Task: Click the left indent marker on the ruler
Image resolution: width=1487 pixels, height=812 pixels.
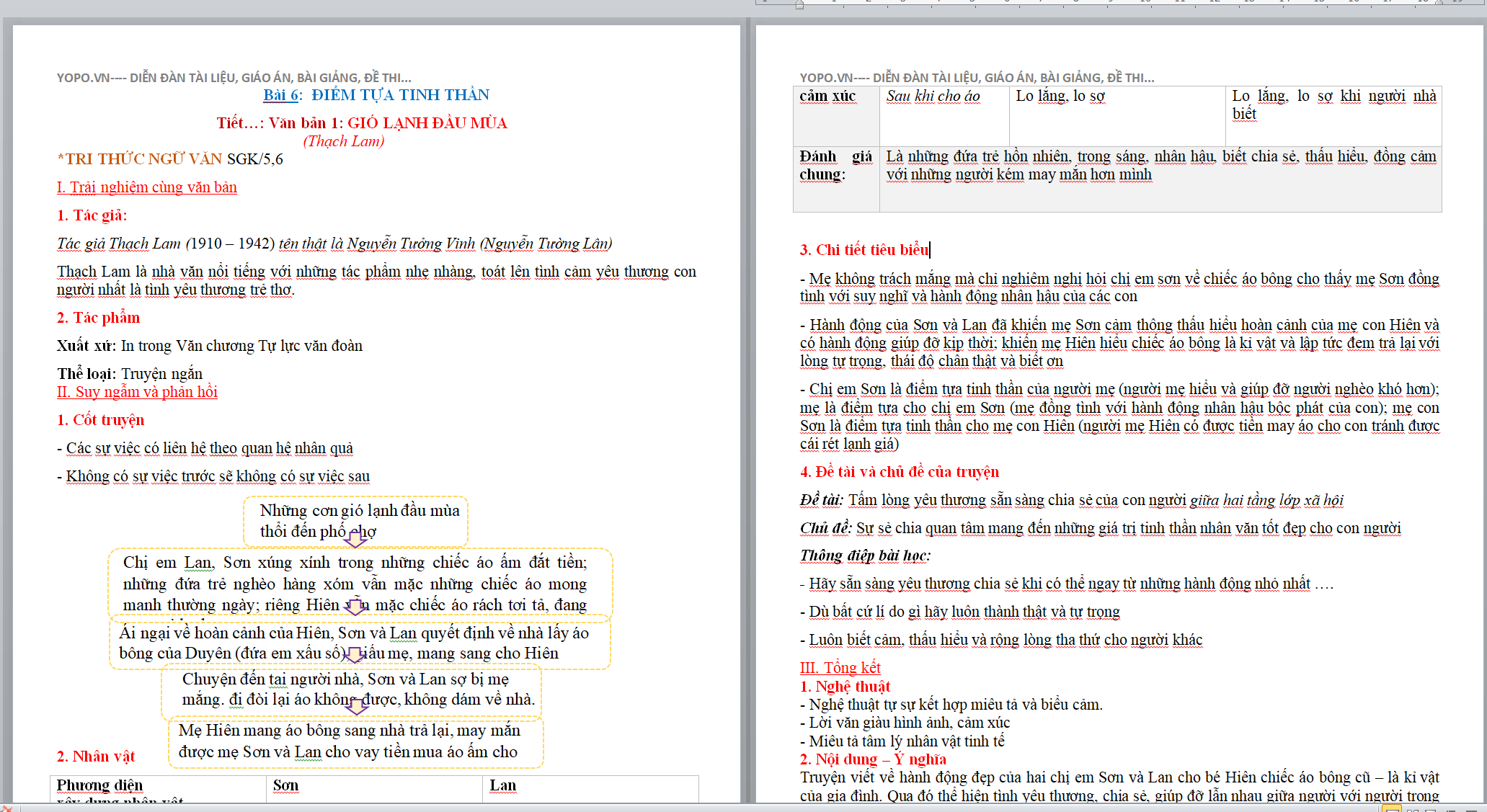Action: point(799,4)
